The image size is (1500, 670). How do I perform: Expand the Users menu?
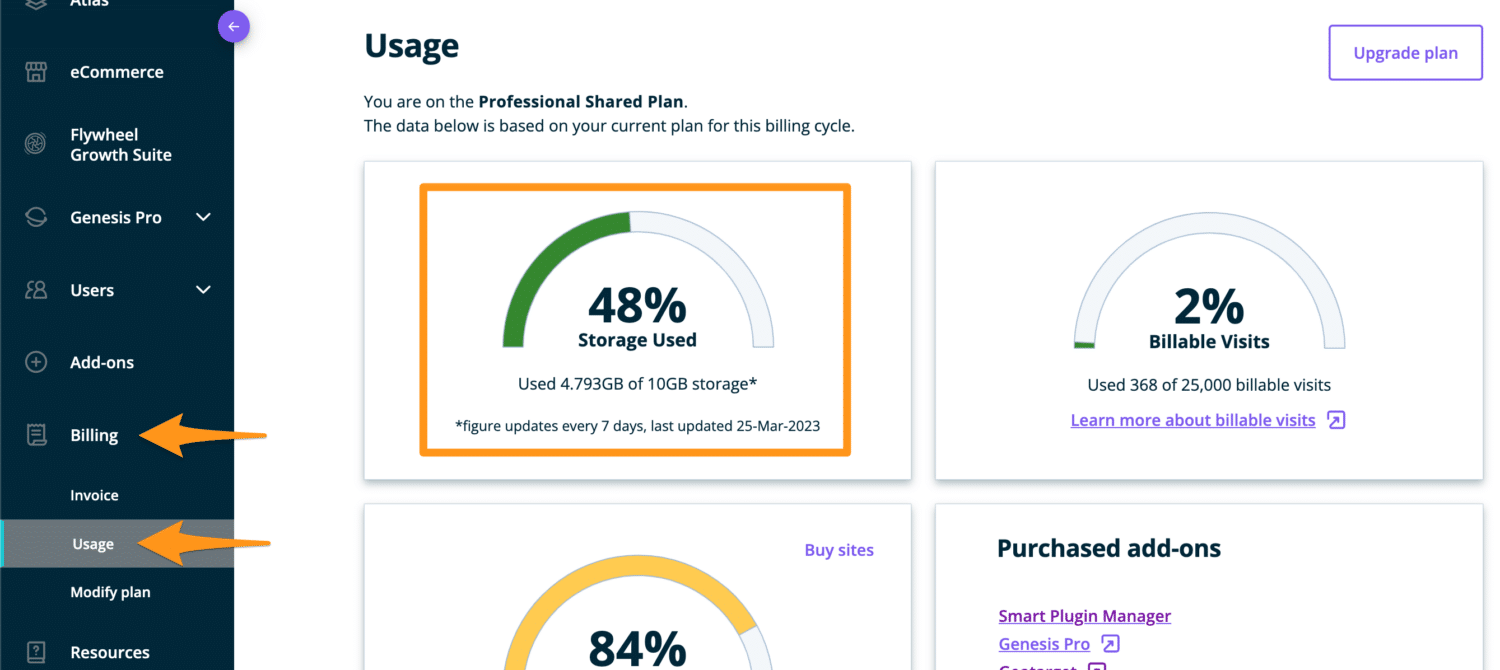tap(203, 289)
